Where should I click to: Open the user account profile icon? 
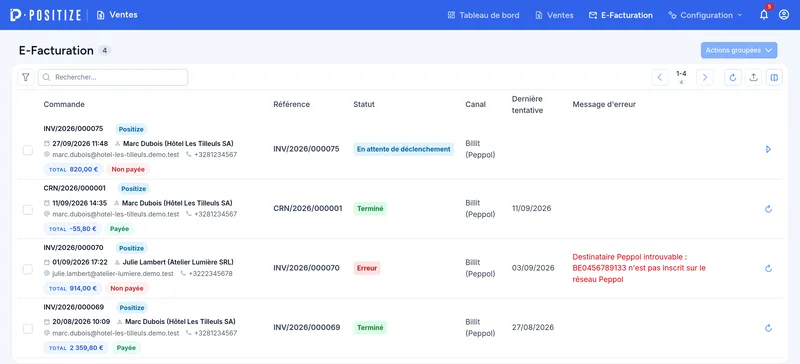pyautogui.click(x=784, y=15)
